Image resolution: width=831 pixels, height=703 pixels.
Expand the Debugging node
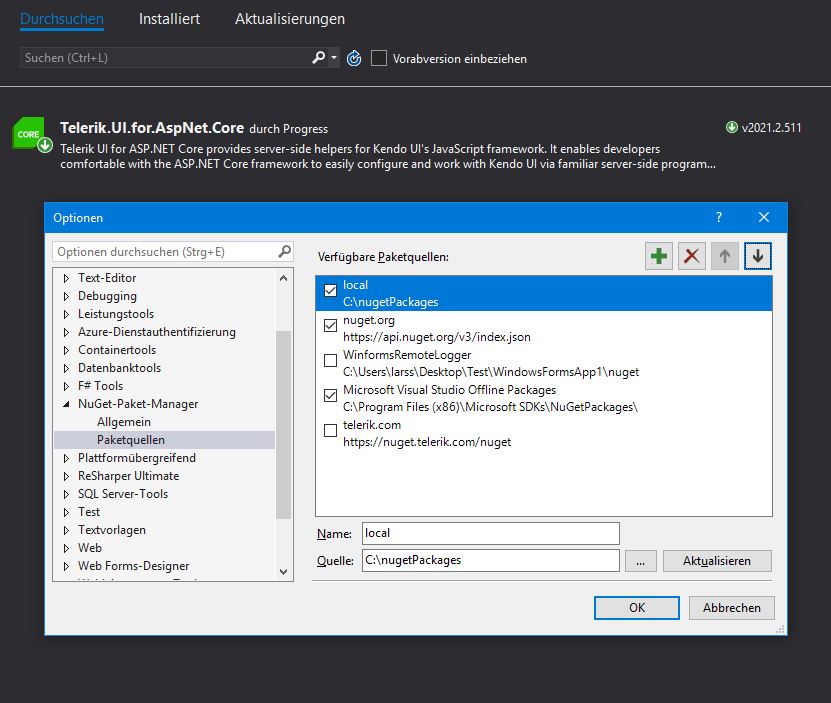coord(66,296)
